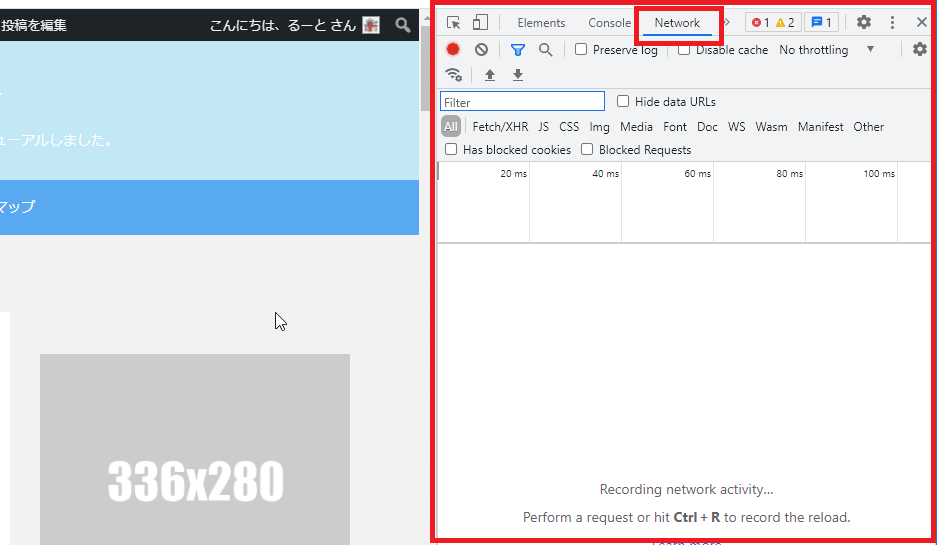Click the import HAR file upload icon
Viewport: 937px width, 545px height.
tap(490, 75)
